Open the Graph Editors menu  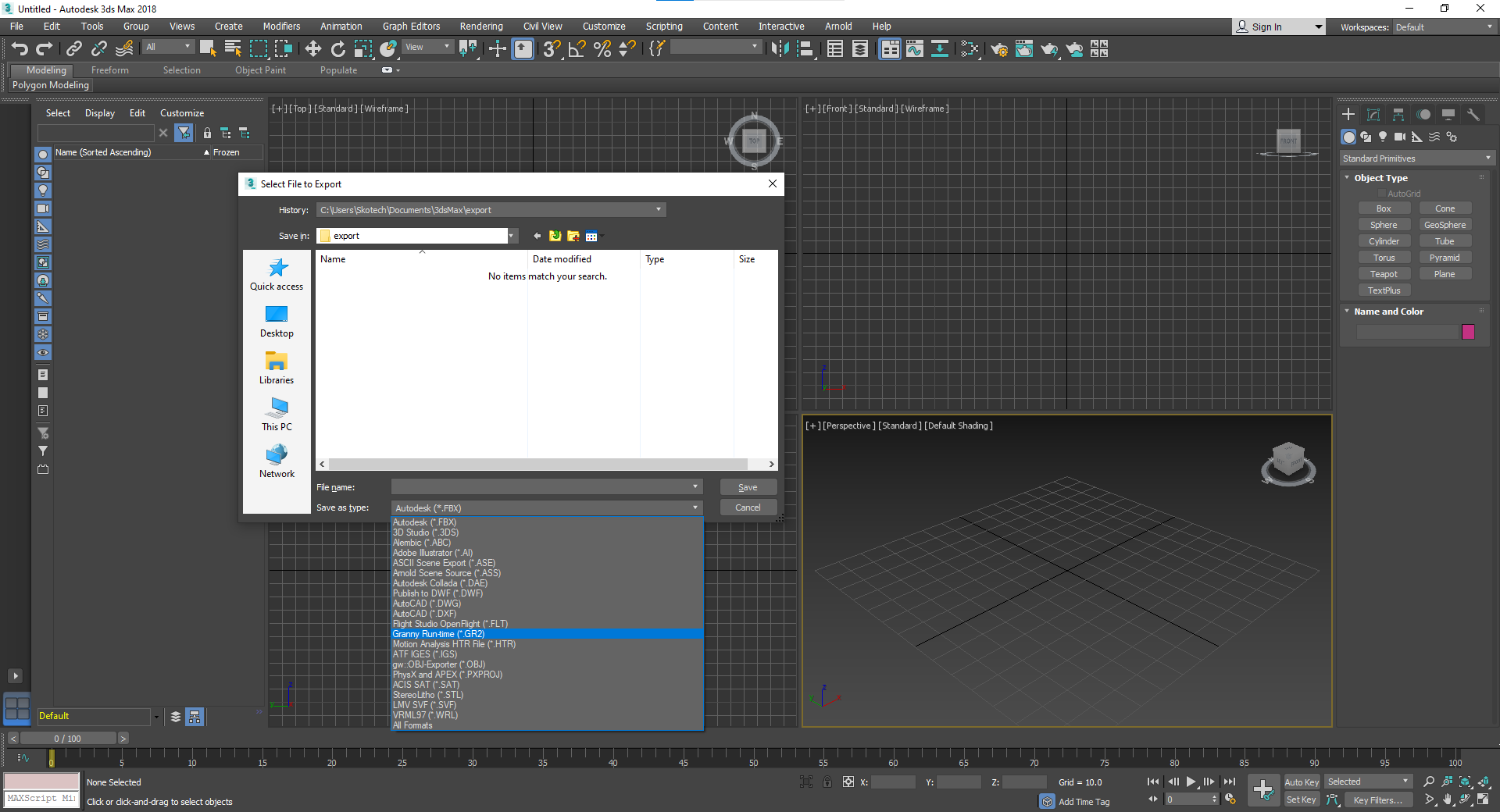(411, 27)
